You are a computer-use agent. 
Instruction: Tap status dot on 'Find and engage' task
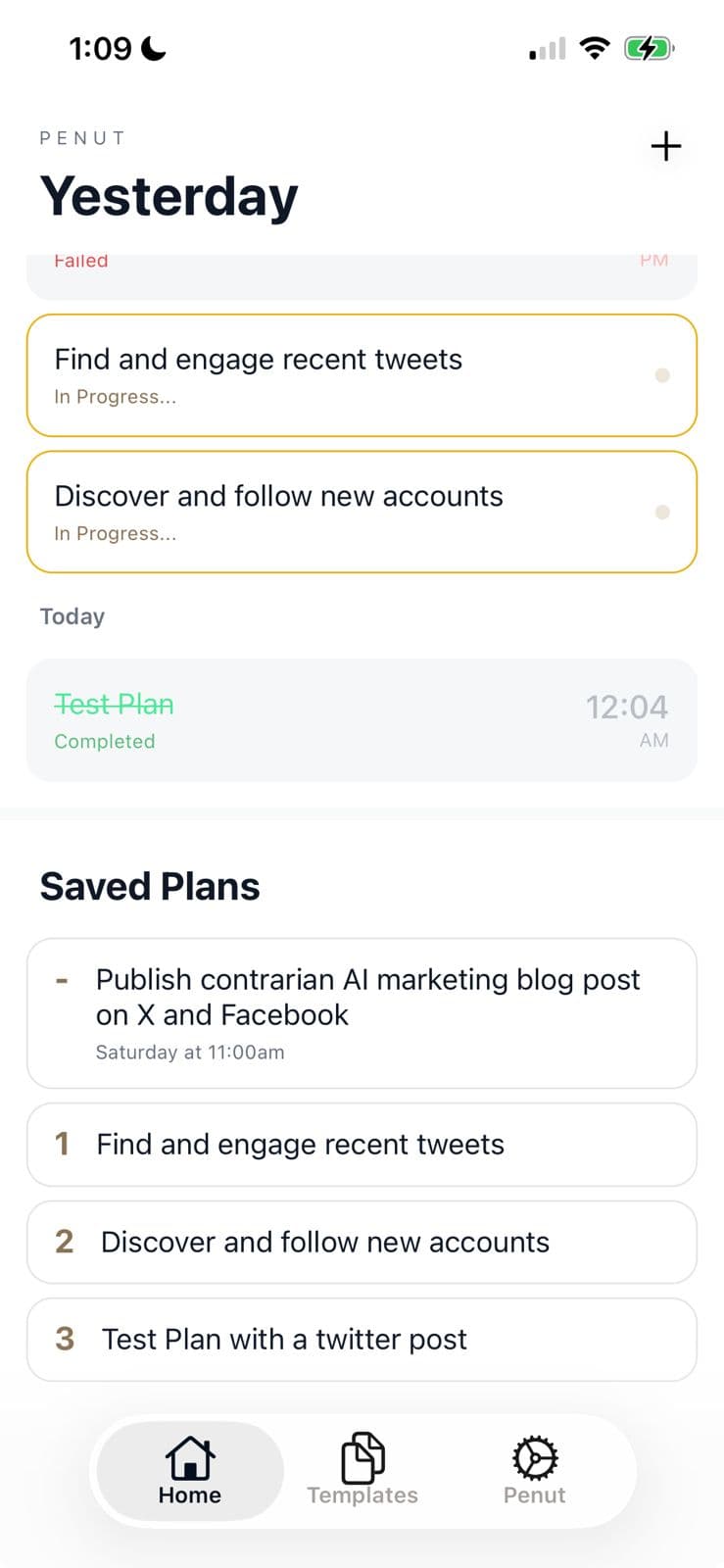click(x=662, y=375)
